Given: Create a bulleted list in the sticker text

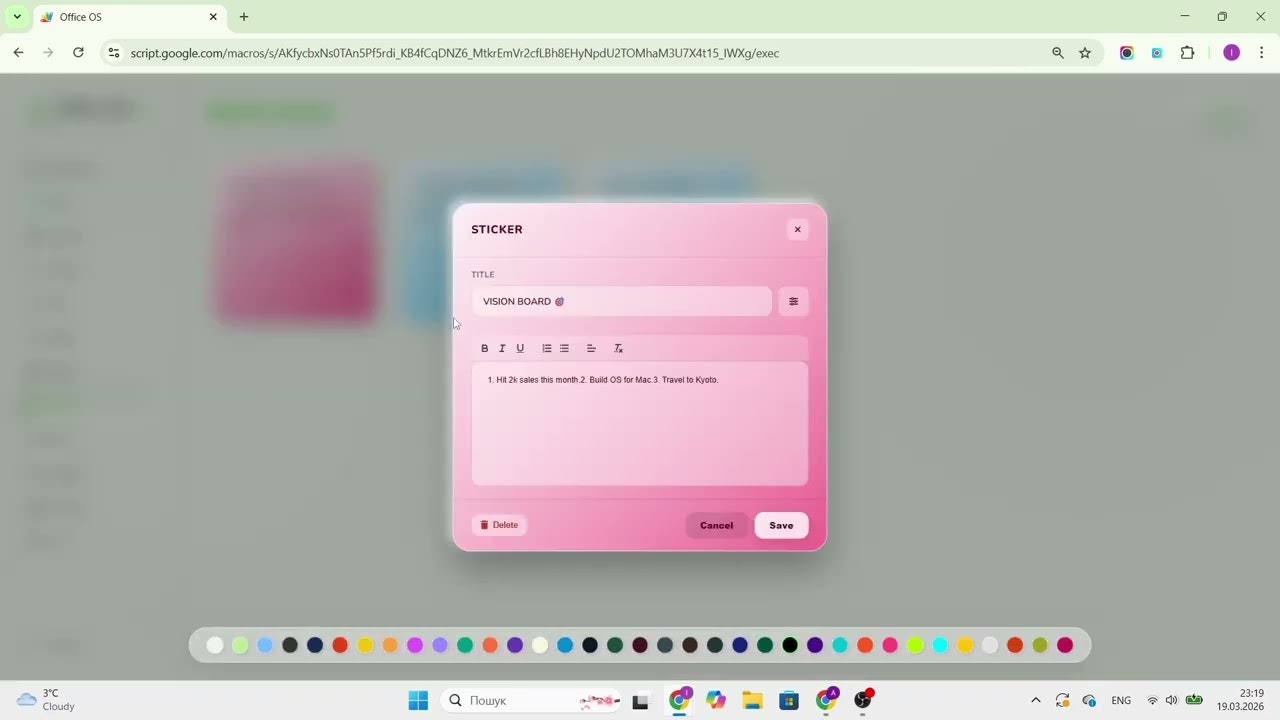Looking at the screenshot, I should pos(564,348).
